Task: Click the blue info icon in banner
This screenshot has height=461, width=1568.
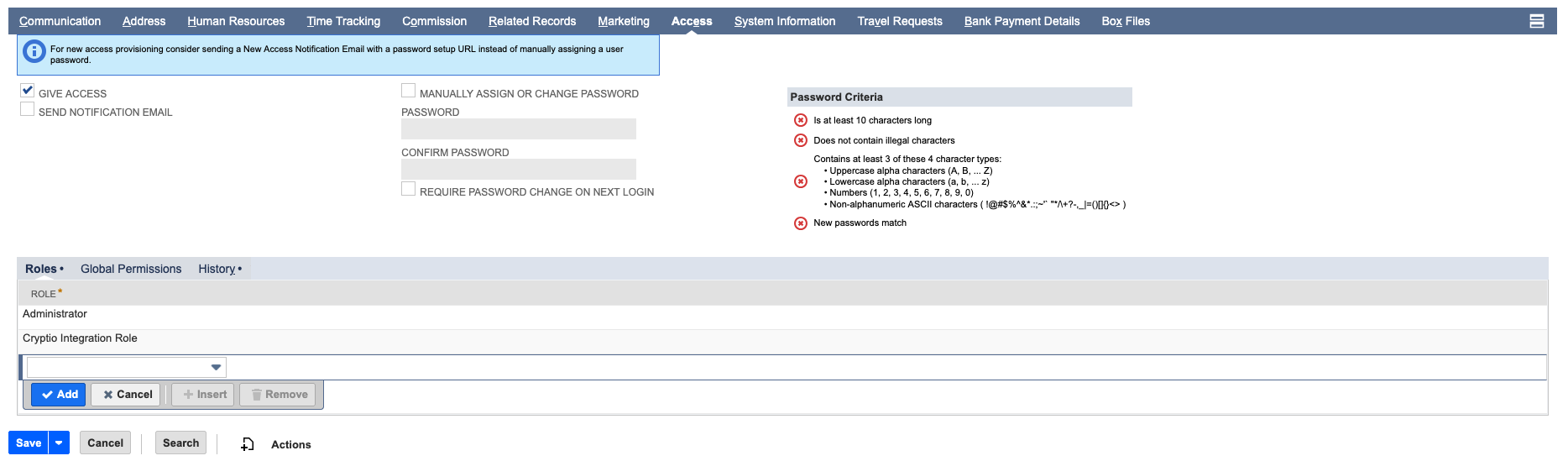Action: coord(34,52)
